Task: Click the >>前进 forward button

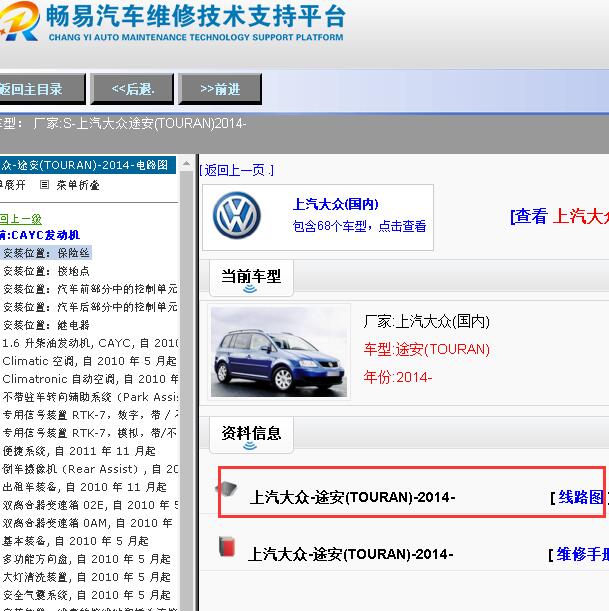Action: (220, 89)
